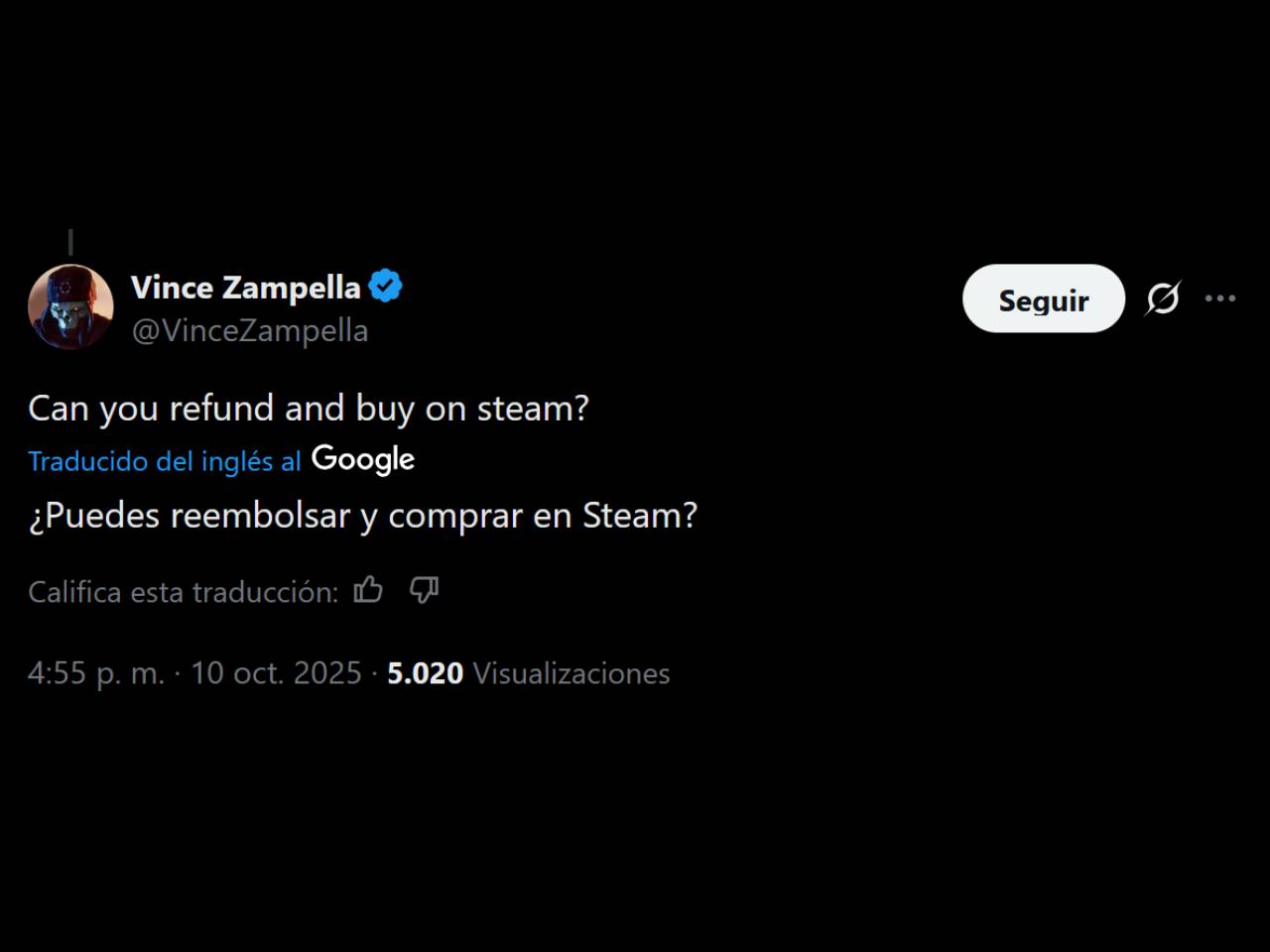Click the 5.020 view count
1270x952 pixels.
(x=425, y=673)
